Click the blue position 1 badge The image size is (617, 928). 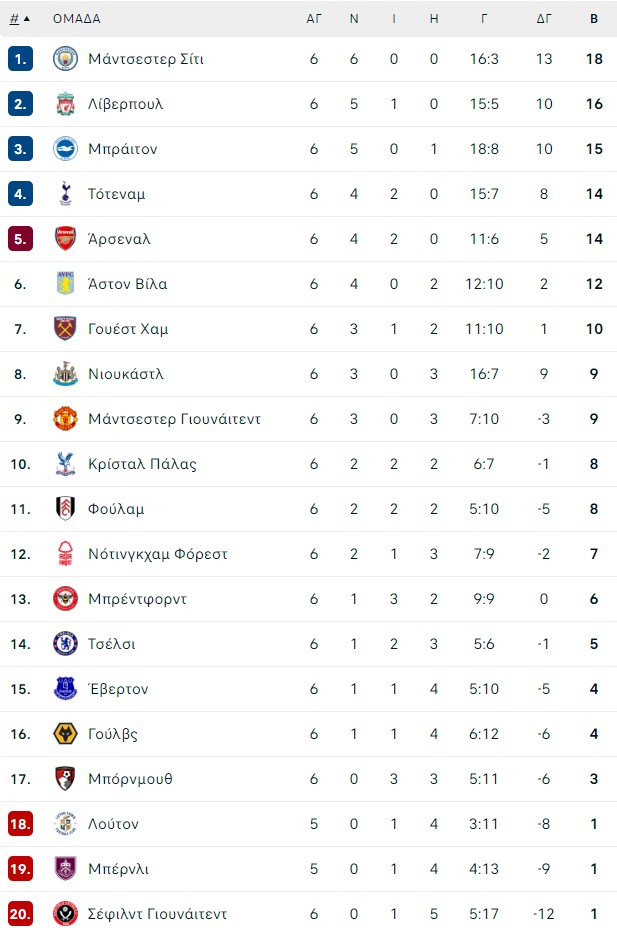click(x=21, y=59)
